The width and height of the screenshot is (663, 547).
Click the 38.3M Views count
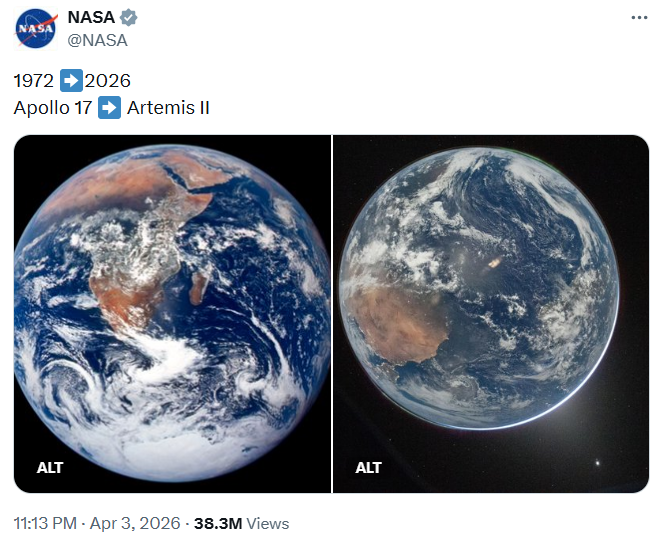241,523
